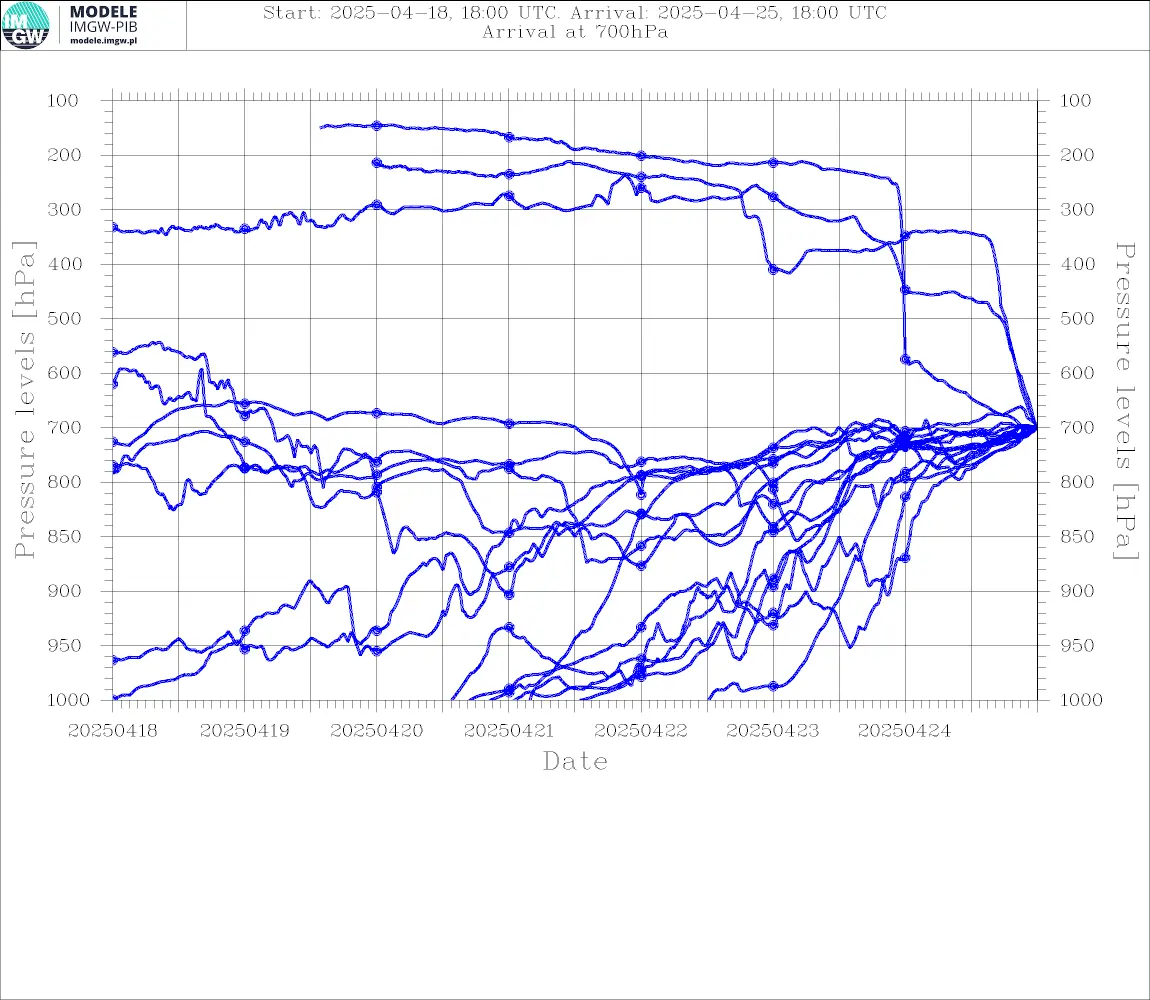Click the trajectory convergence point at 700 hPa

point(1036,427)
